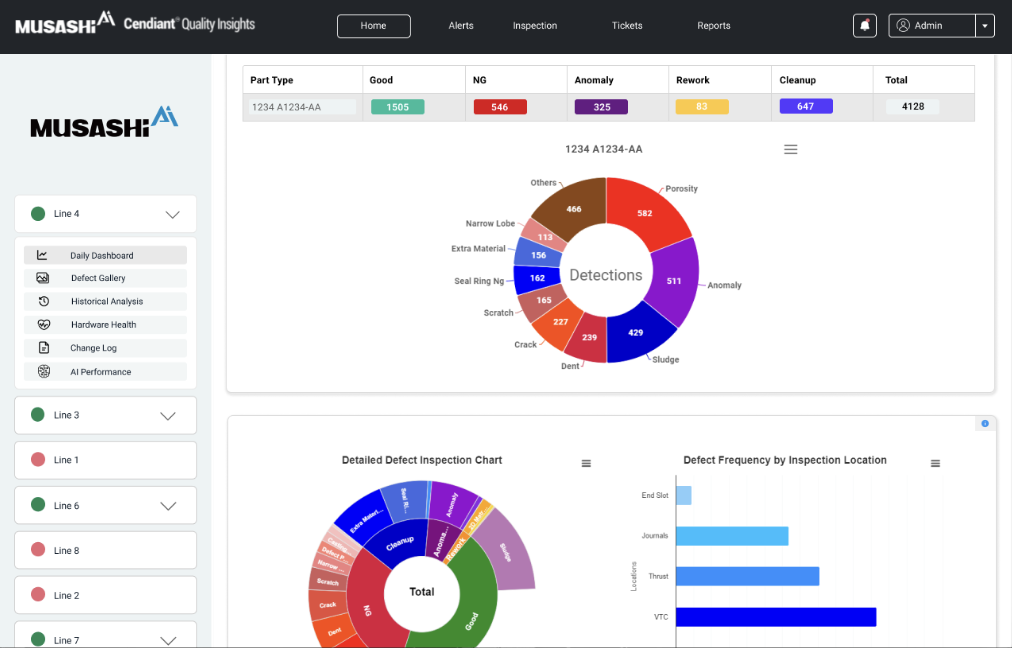Select the Seal Ring Ng 162 segment
The width and height of the screenshot is (1012, 648).
pos(535,279)
